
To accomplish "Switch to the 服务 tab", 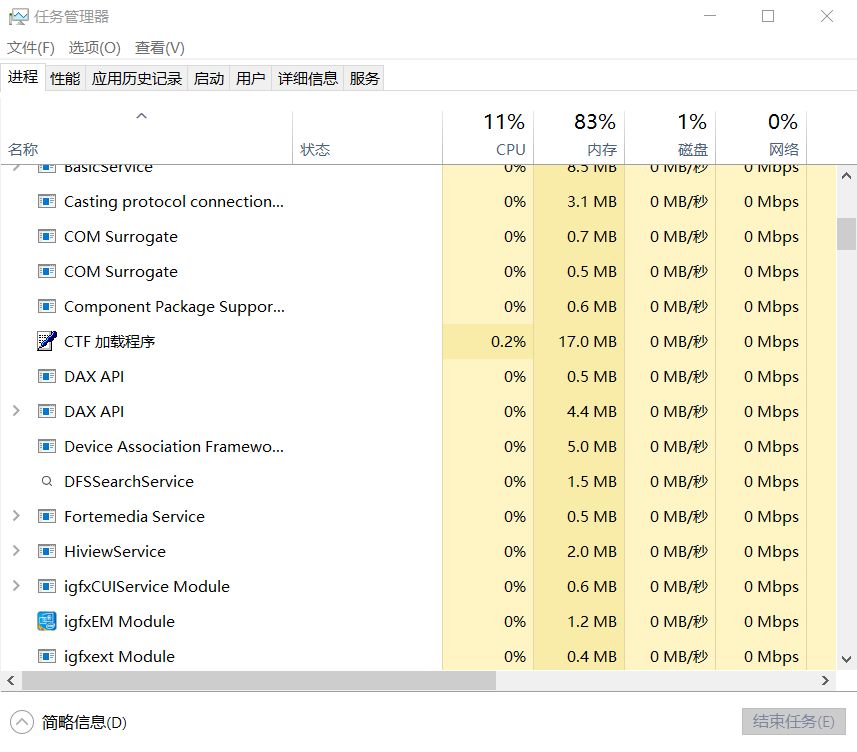I will pyautogui.click(x=364, y=79).
